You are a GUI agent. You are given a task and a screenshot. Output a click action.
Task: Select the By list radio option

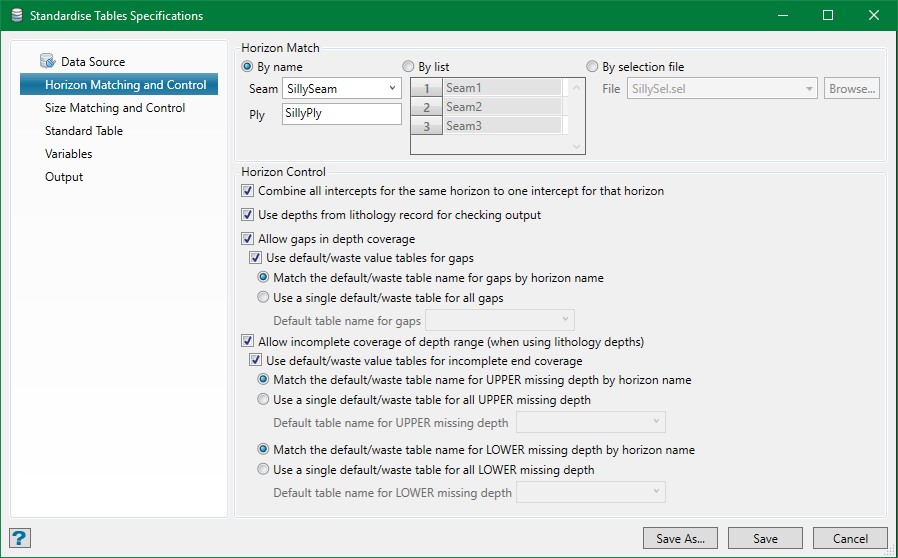(x=408, y=67)
